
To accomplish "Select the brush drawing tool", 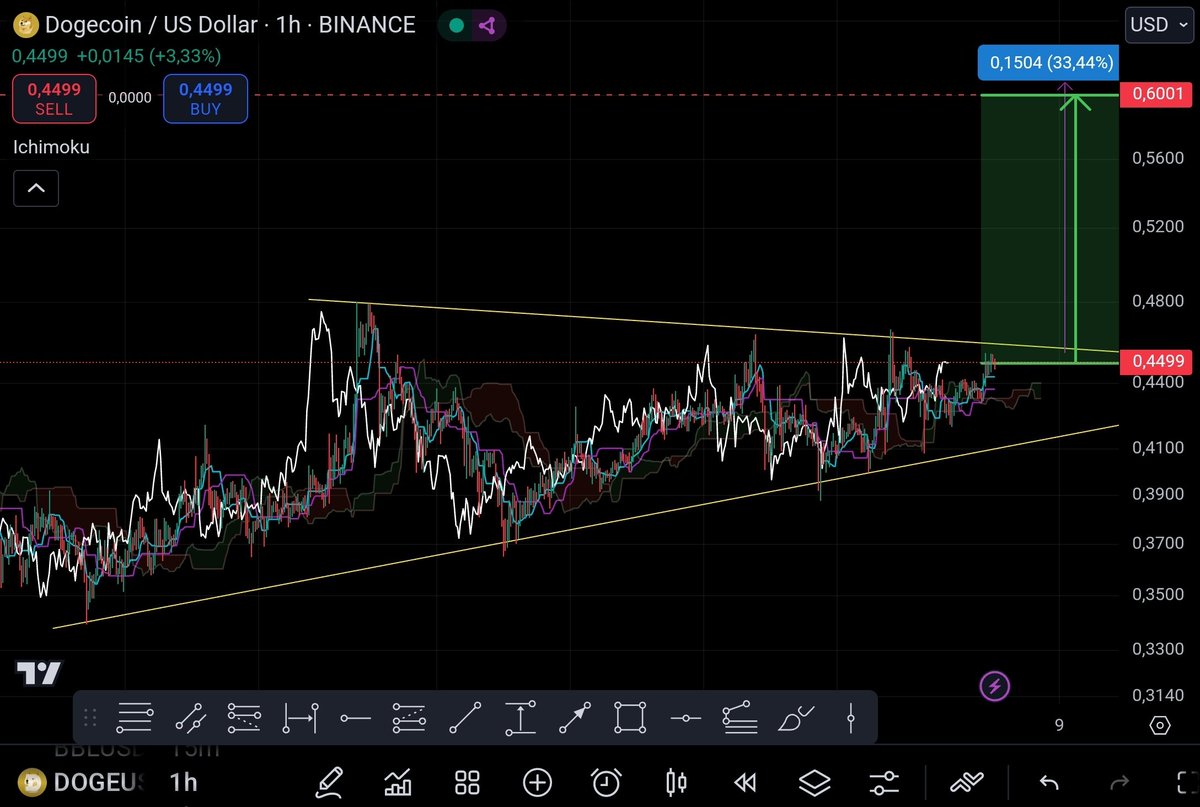I will click(795, 717).
